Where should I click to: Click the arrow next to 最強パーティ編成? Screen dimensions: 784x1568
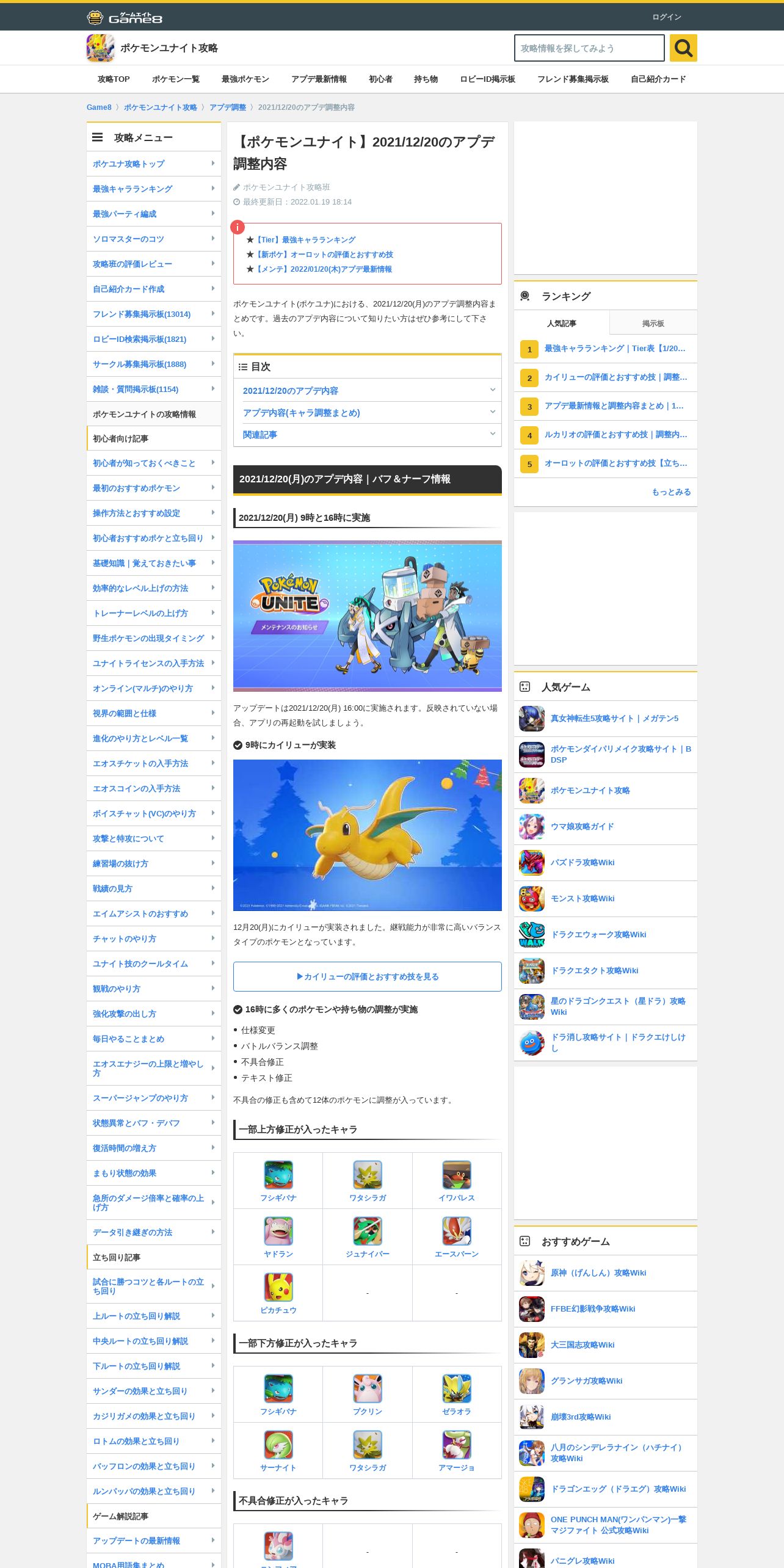pyautogui.click(x=212, y=213)
